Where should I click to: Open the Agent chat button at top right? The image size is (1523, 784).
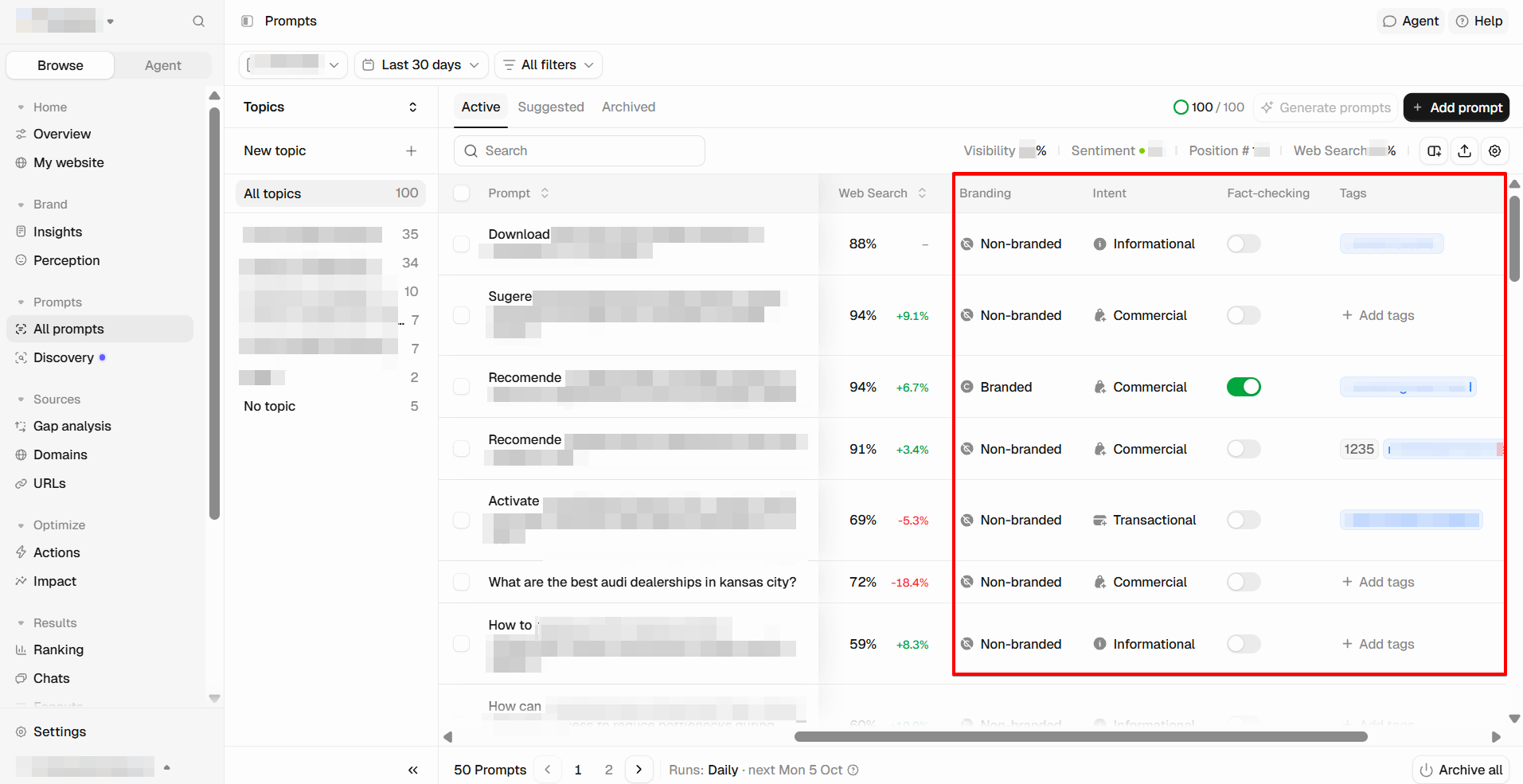click(1411, 21)
